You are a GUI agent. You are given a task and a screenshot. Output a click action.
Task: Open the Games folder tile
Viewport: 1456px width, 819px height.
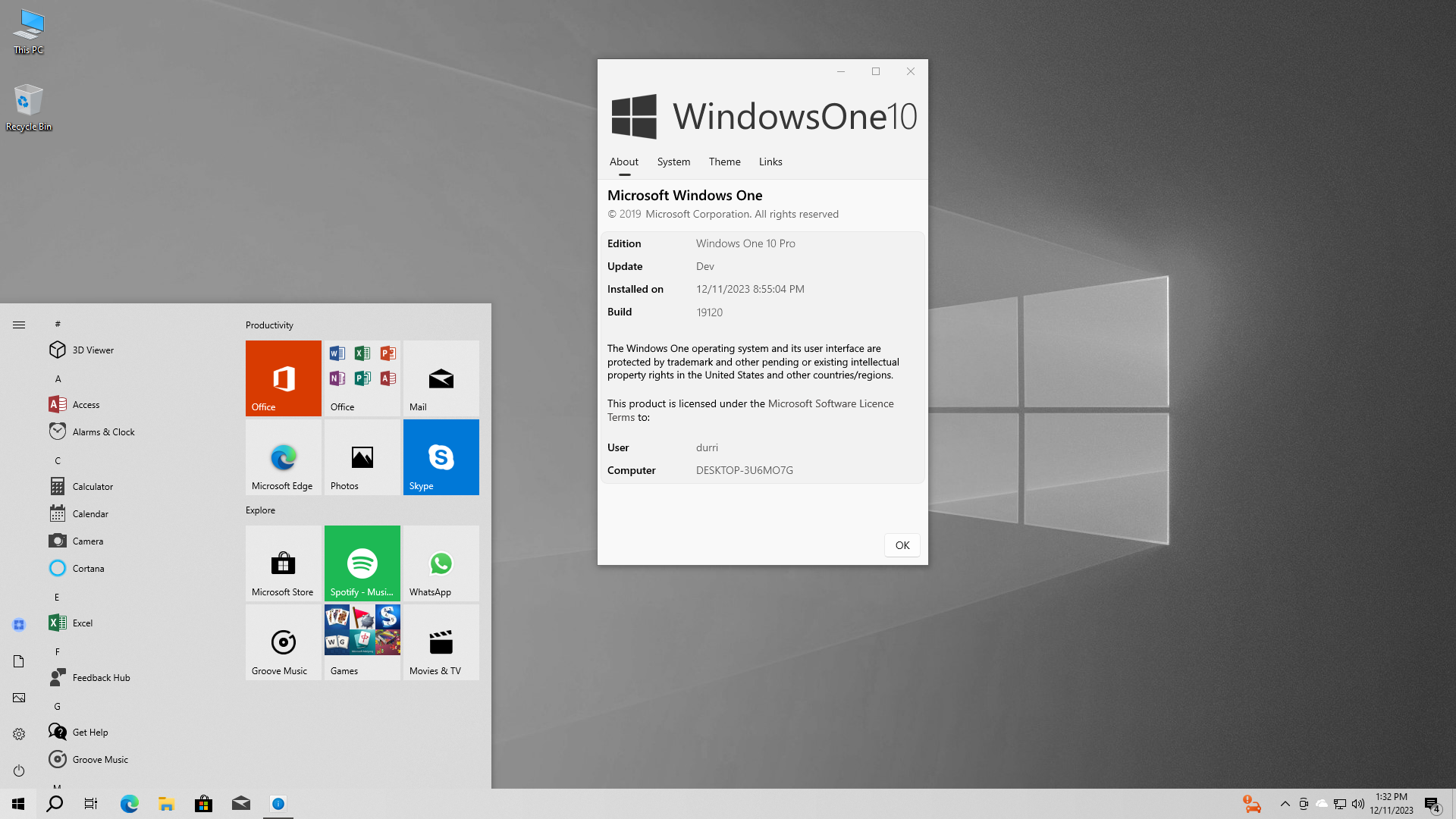pyautogui.click(x=362, y=642)
